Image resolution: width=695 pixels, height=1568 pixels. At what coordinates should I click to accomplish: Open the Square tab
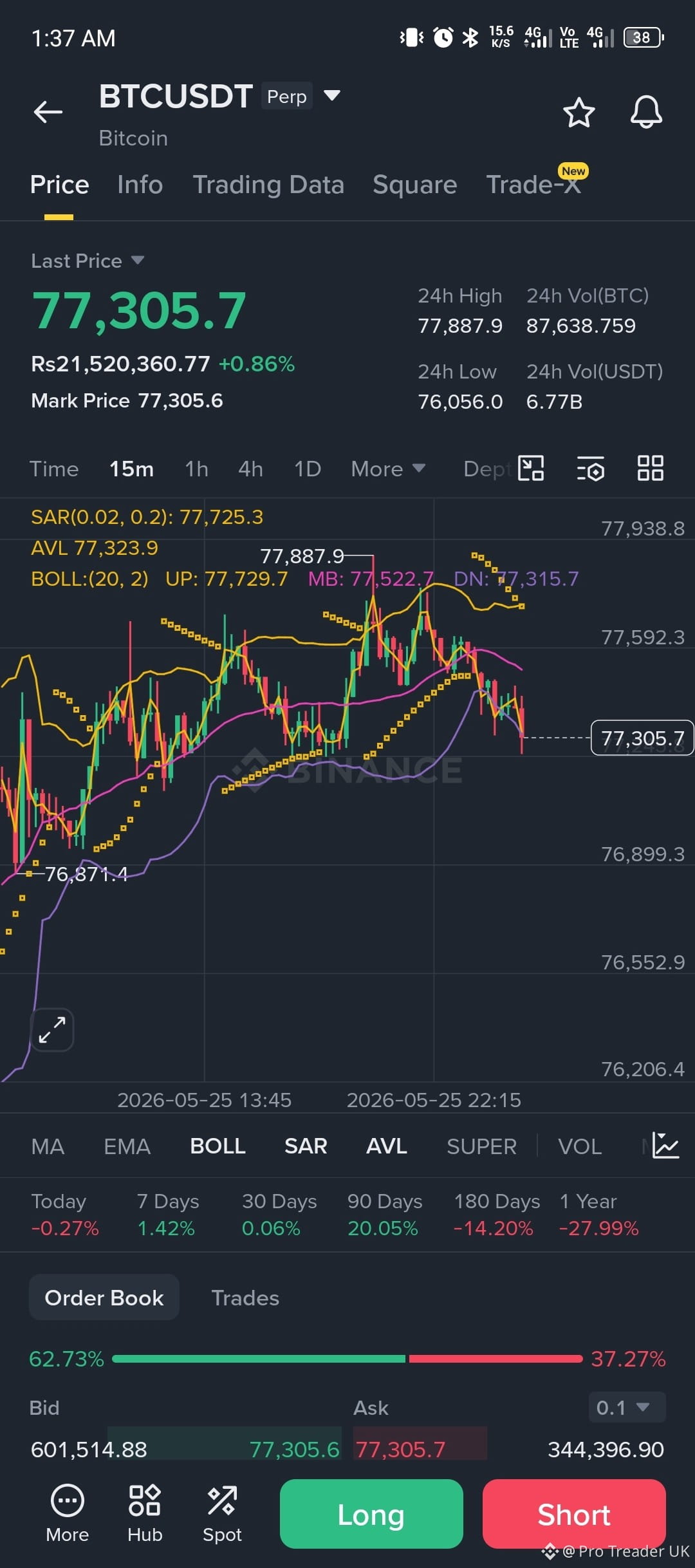(x=415, y=185)
